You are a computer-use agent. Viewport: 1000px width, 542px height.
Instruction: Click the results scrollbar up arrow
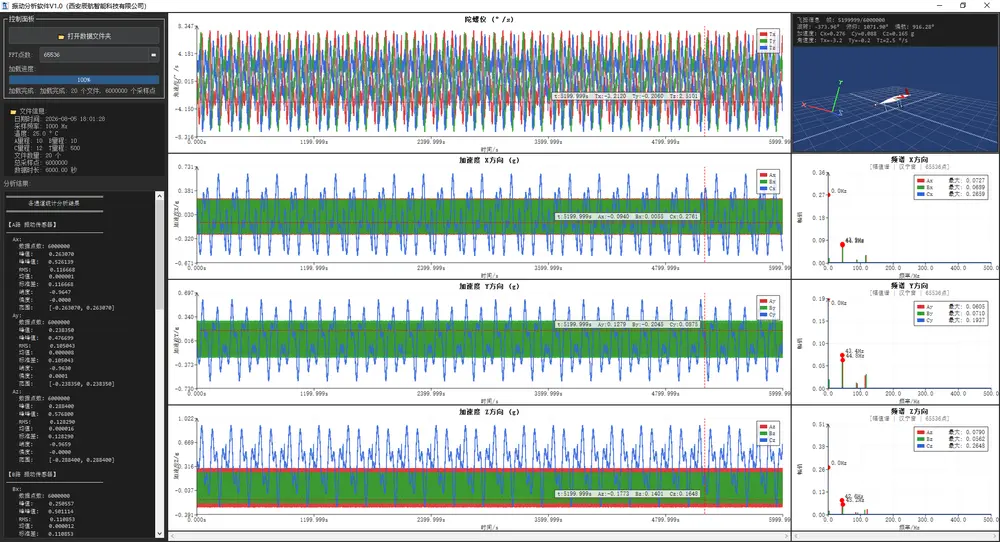(x=159, y=196)
